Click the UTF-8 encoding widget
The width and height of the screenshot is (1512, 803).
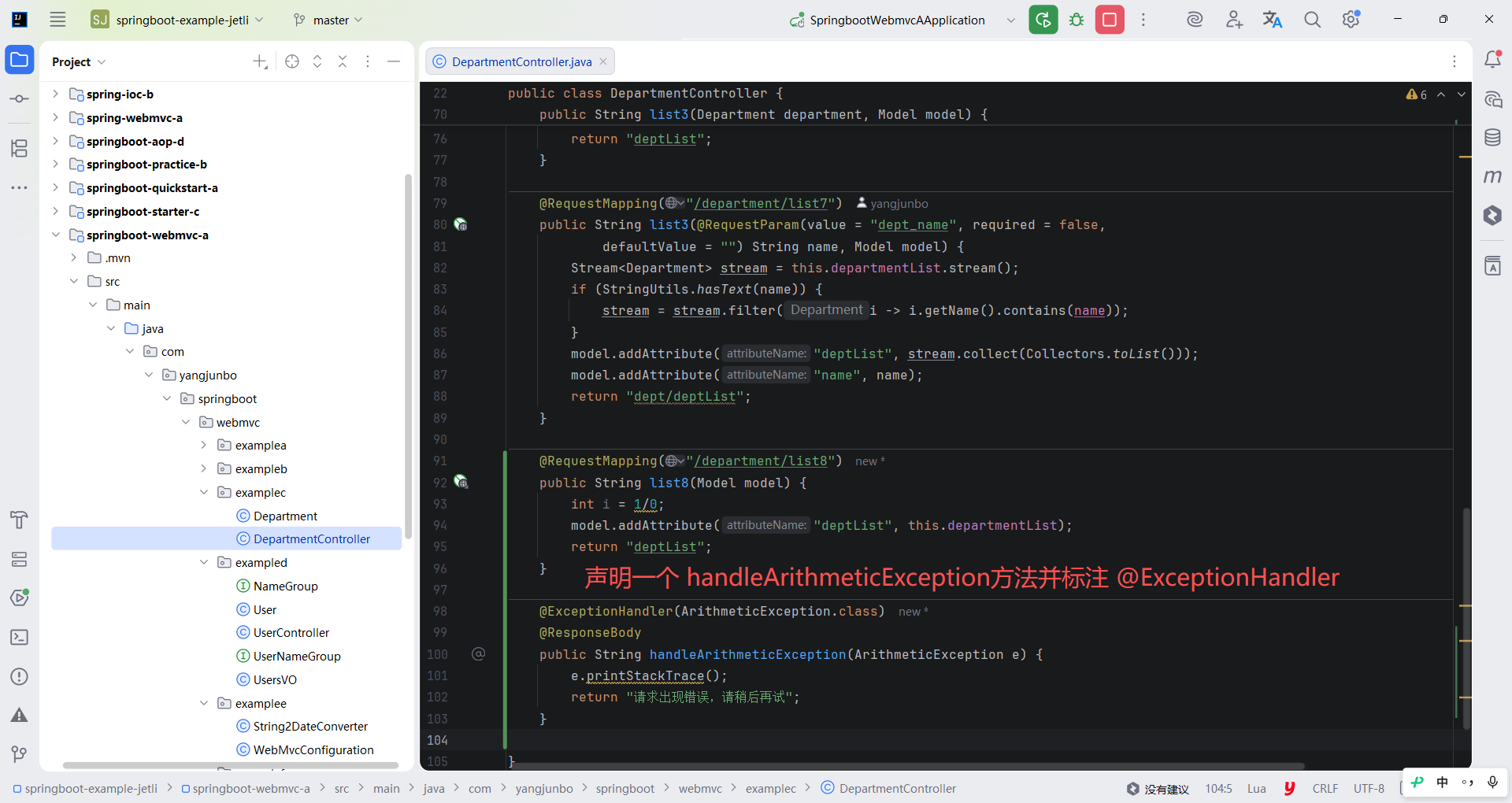coord(1369,788)
